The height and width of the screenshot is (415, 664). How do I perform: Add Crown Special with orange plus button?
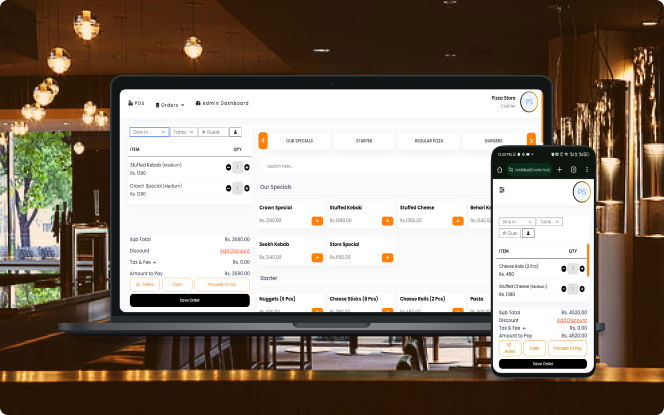click(x=317, y=220)
